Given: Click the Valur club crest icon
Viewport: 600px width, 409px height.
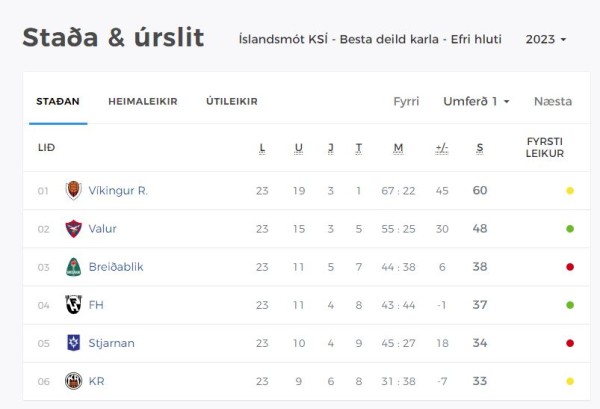Looking at the screenshot, I should point(73,228).
